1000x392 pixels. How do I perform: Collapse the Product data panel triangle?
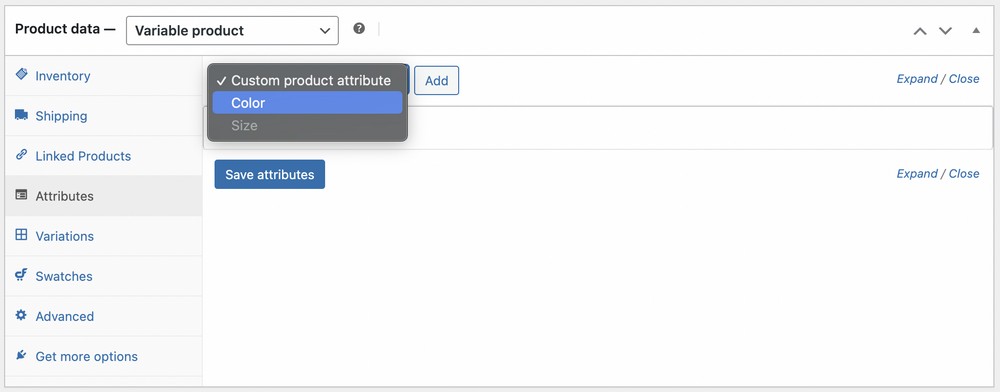click(976, 31)
